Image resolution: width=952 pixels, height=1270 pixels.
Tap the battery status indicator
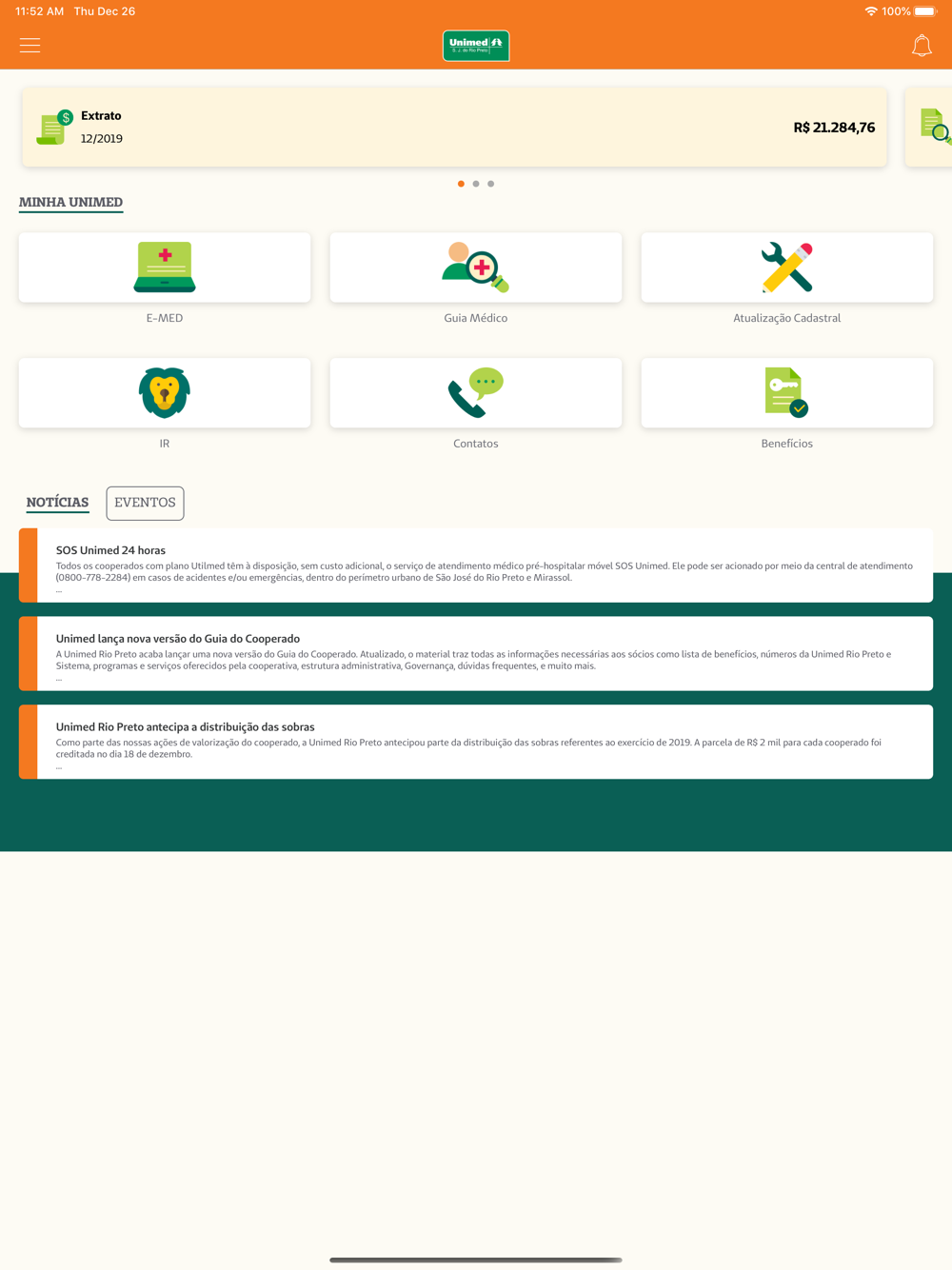pyautogui.click(x=925, y=11)
